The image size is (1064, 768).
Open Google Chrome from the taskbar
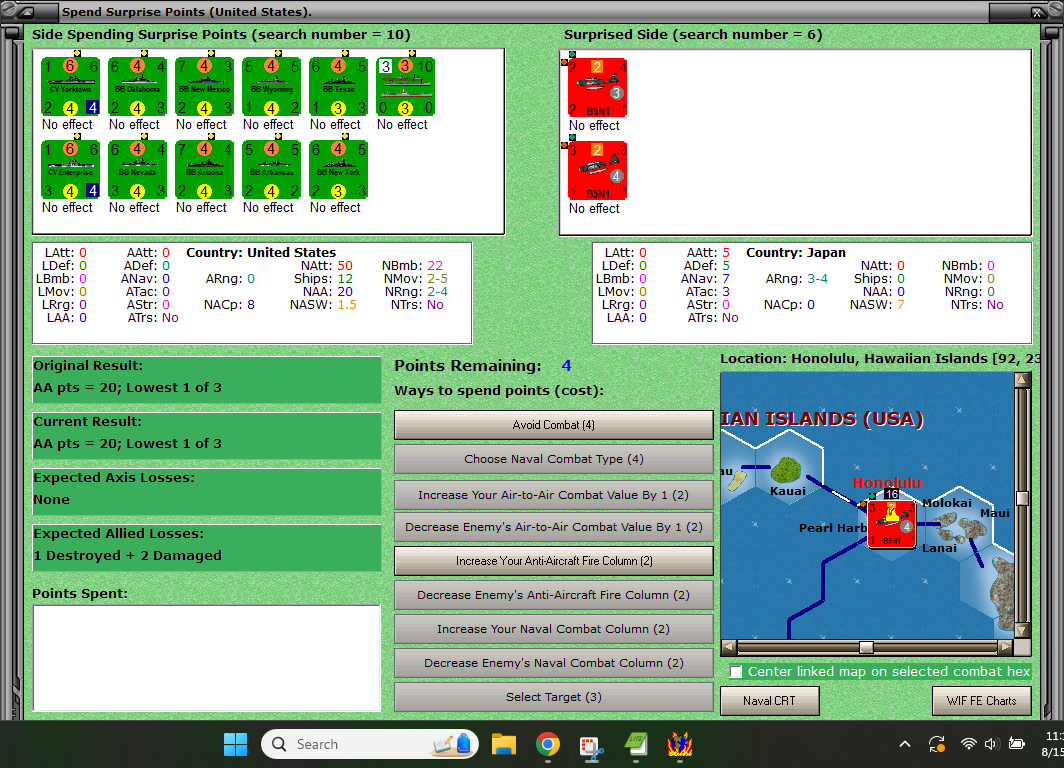[548, 744]
